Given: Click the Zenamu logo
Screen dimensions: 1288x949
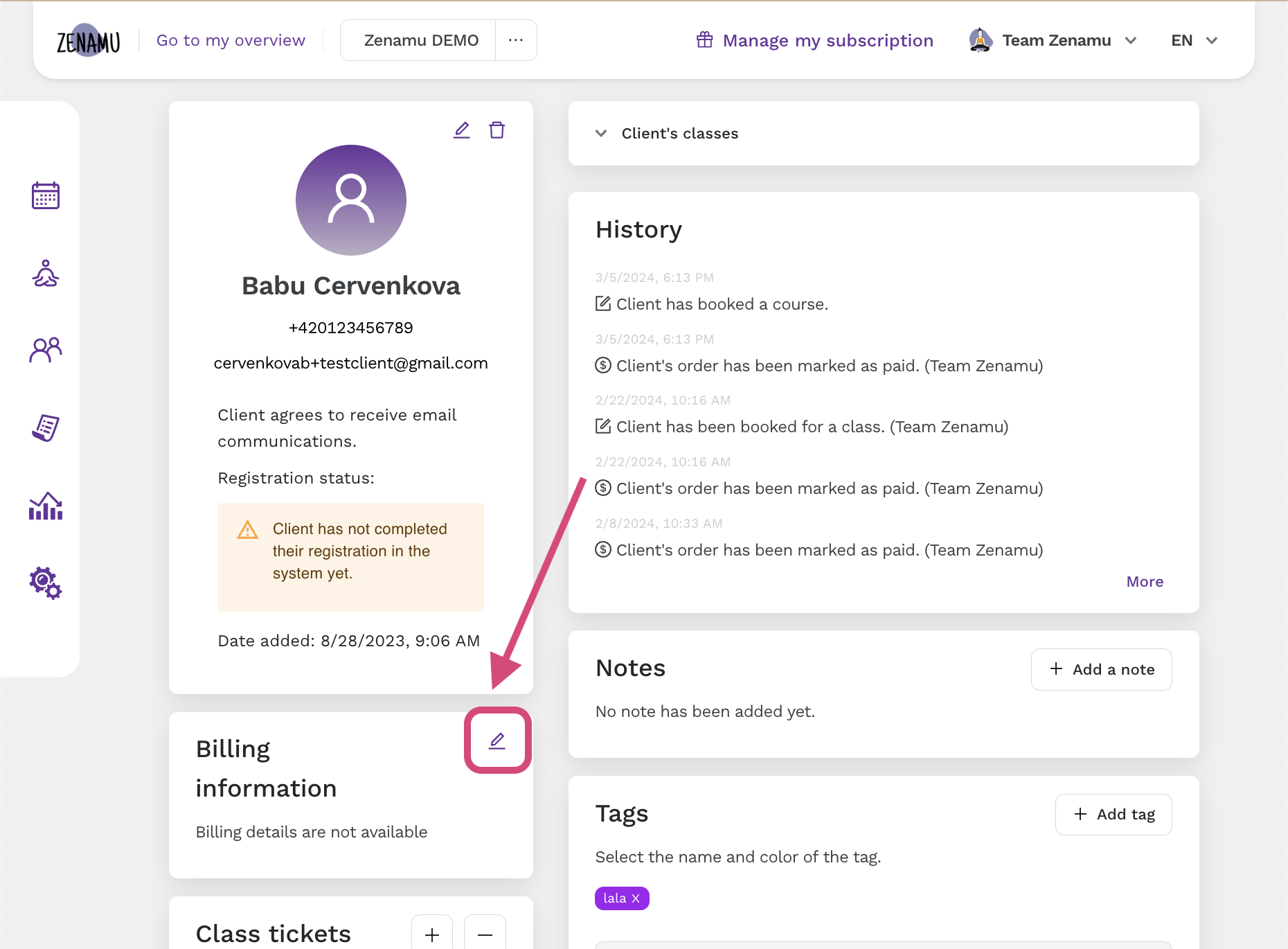Looking at the screenshot, I should [88, 41].
